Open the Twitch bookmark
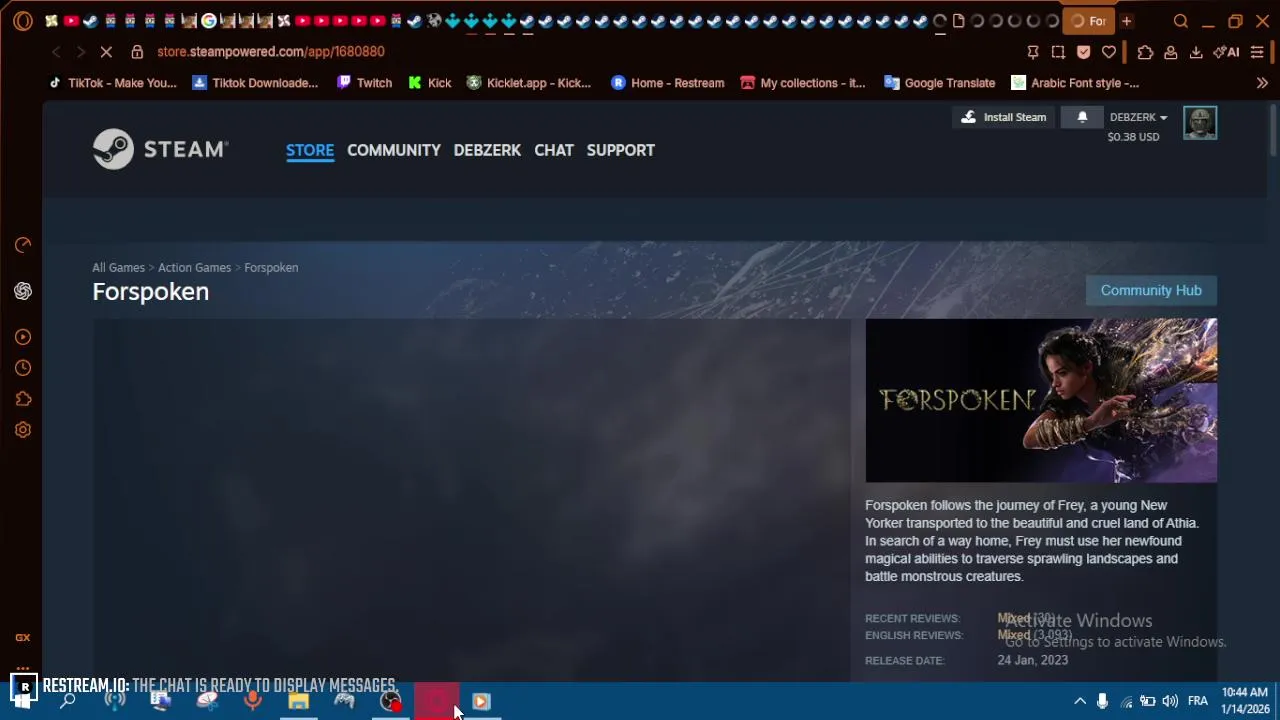1280x720 pixels. pyautogui.click(x=364, y=83)
